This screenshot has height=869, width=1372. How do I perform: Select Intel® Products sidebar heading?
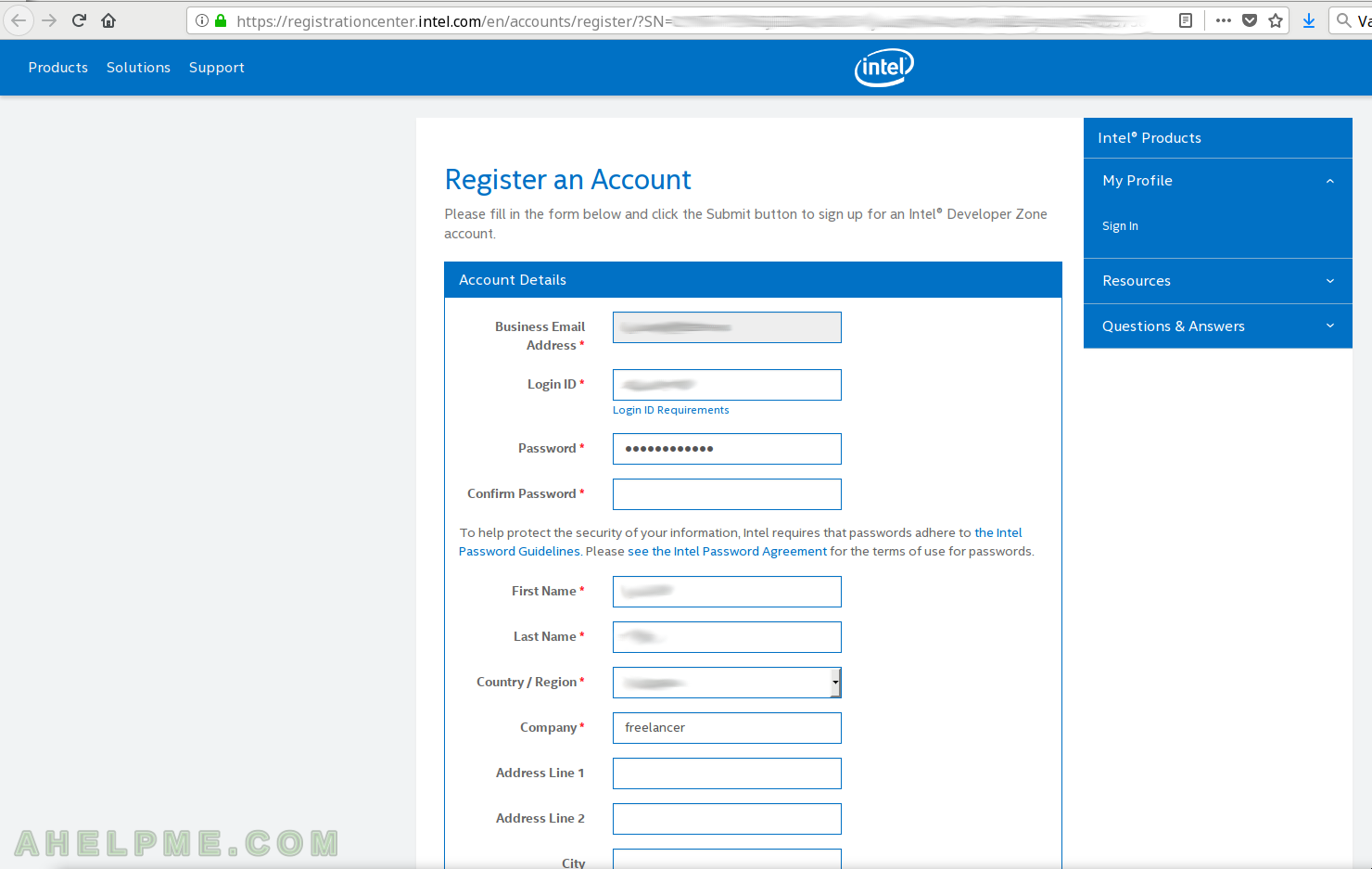point(1150,138)
